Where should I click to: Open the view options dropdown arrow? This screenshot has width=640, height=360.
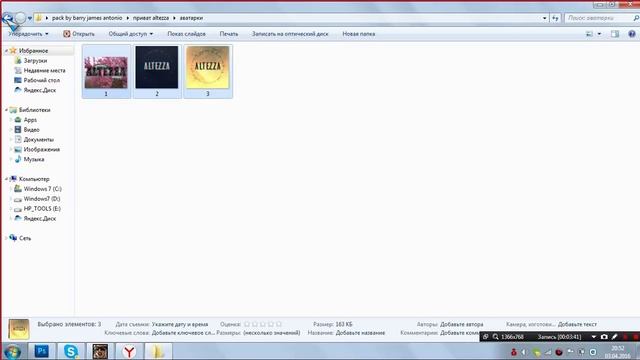(599, 34)
